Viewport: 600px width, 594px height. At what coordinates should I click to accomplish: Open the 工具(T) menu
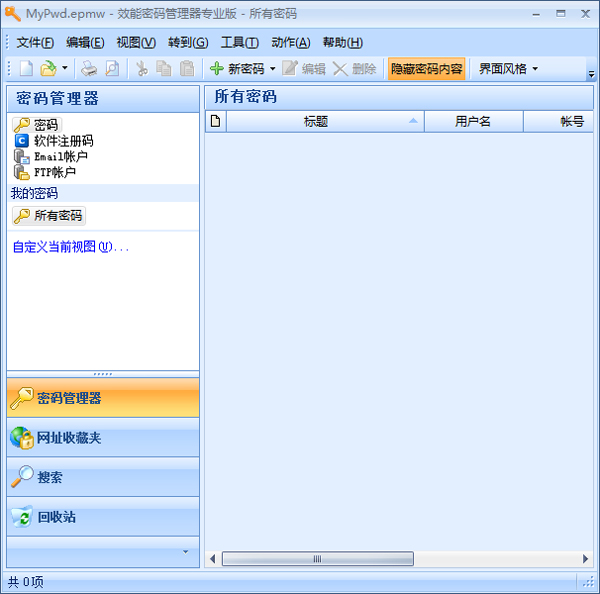click(239, 42)
